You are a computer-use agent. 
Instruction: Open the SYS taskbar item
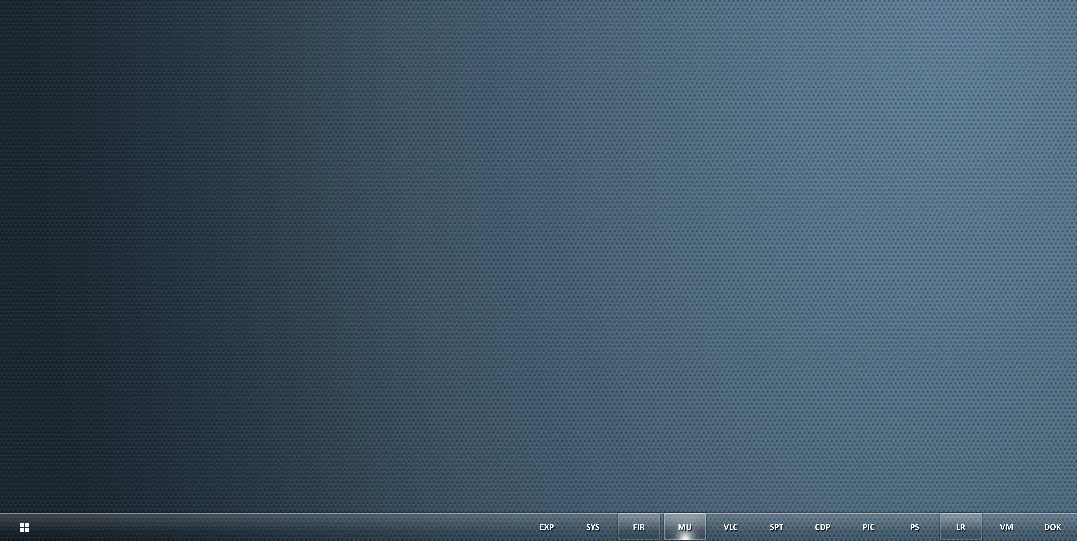593,527
